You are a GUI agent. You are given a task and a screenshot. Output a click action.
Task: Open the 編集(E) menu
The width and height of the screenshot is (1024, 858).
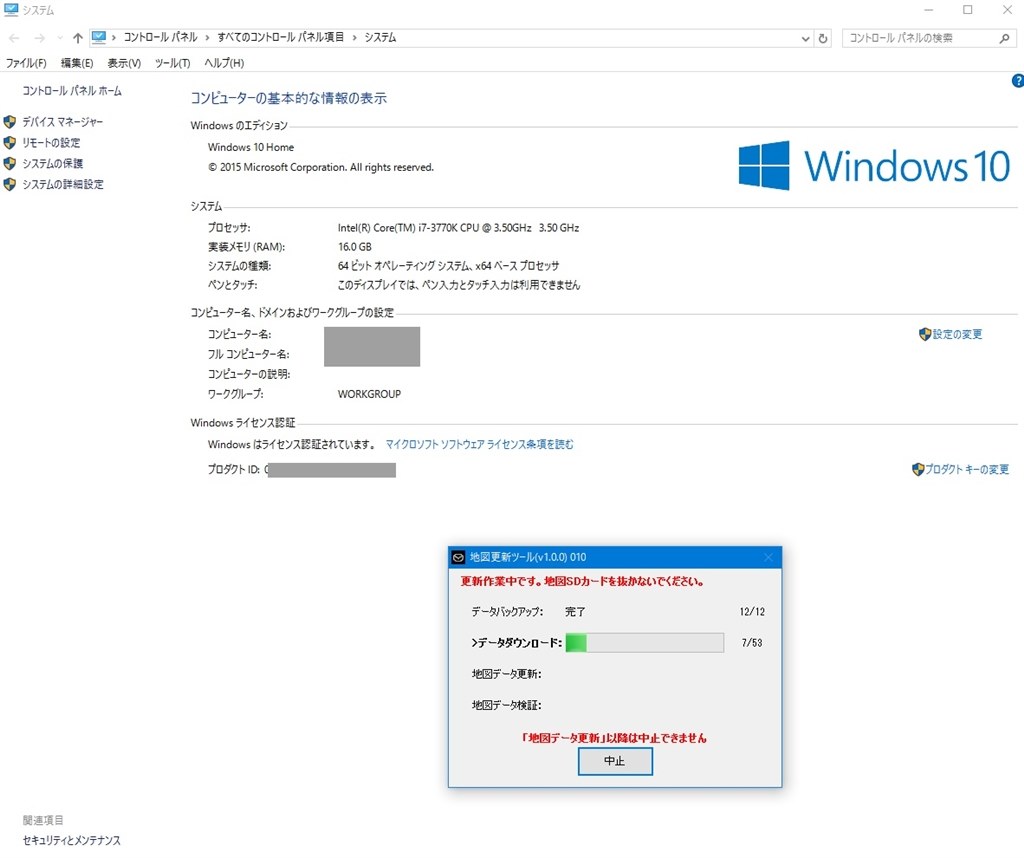[77, 63]
